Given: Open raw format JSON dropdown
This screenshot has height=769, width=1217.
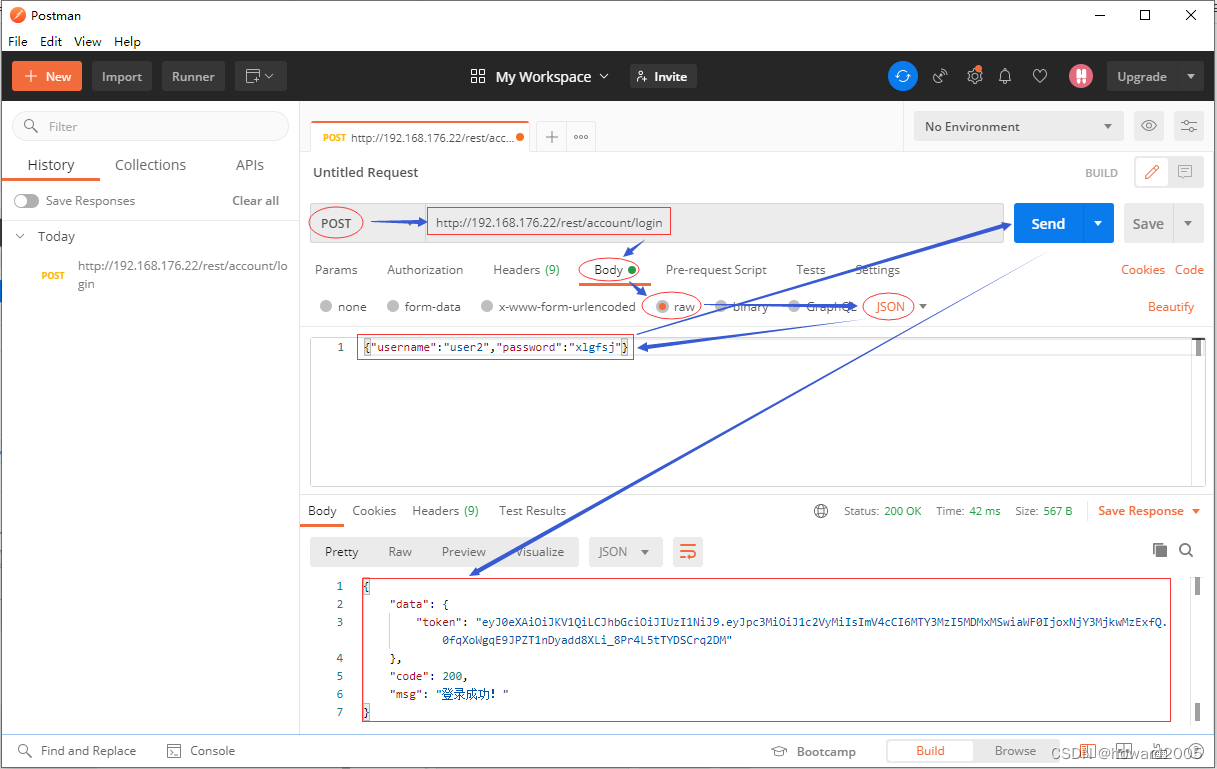Looking at the screenshot, I should [x=901, y=307].
